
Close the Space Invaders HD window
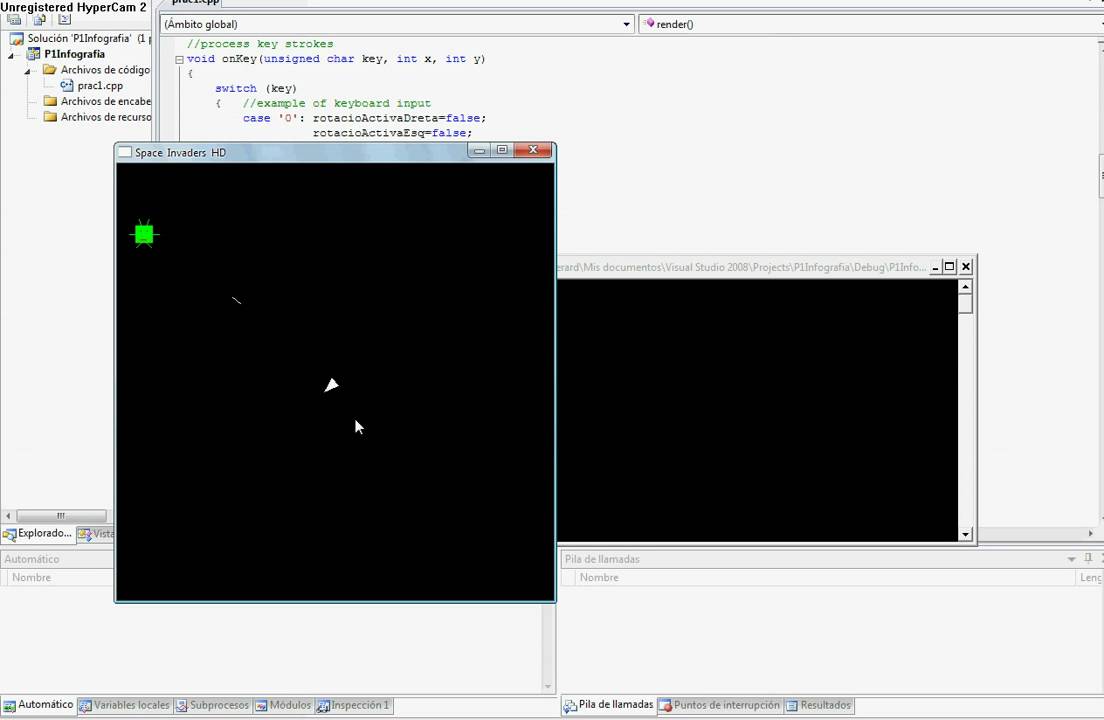tap(533, 150)
